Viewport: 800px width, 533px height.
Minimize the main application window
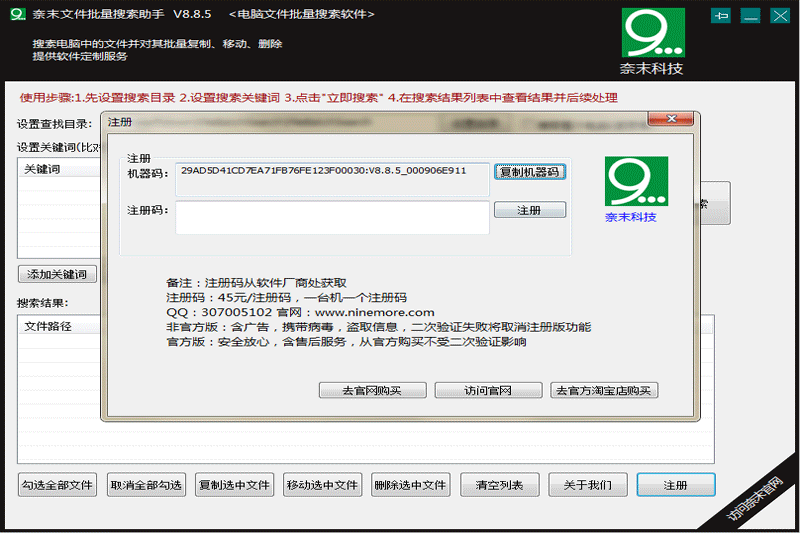tap(751, 16)
